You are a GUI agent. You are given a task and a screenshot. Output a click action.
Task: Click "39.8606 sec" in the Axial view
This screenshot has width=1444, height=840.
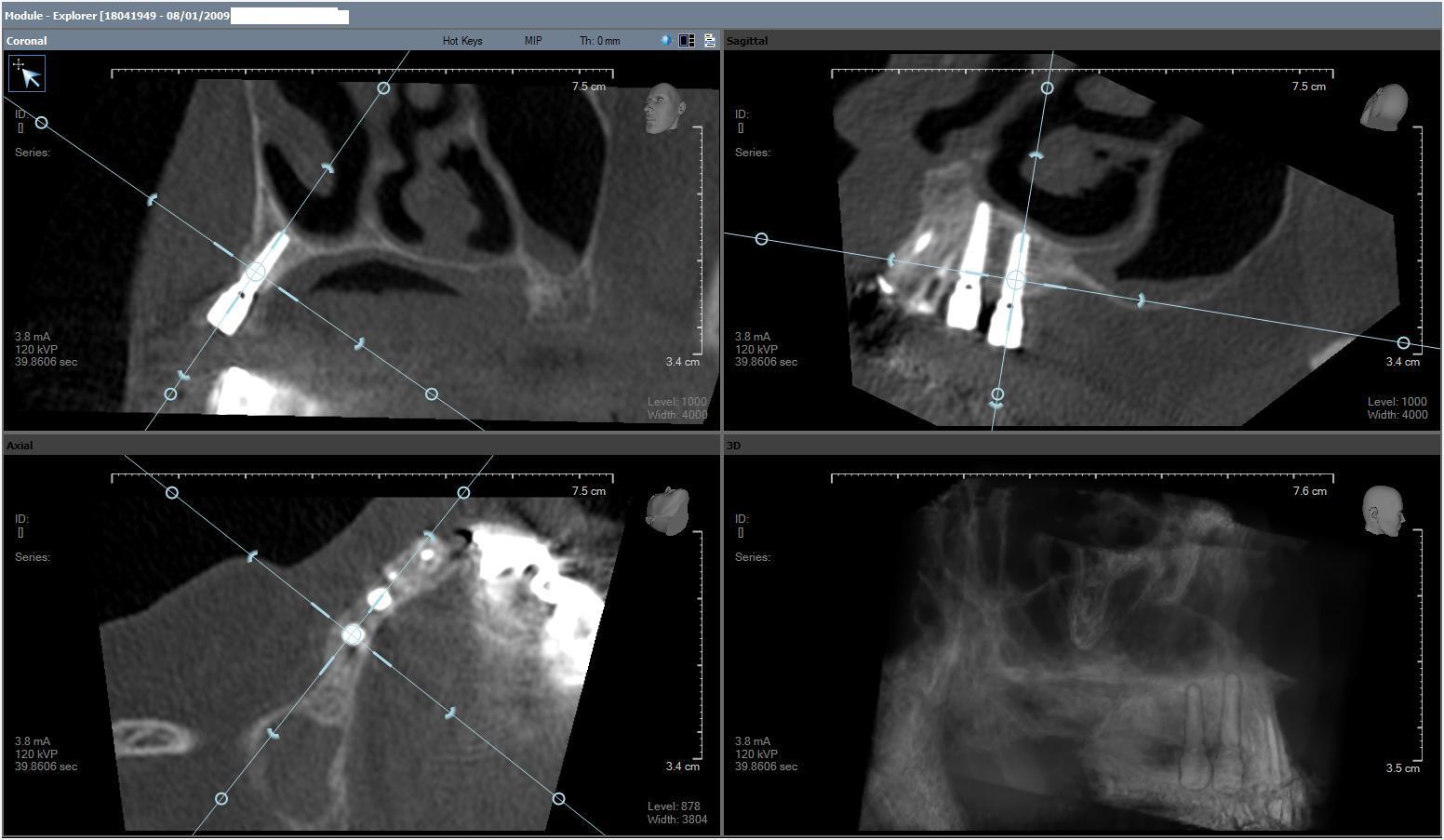pos(47,767)
